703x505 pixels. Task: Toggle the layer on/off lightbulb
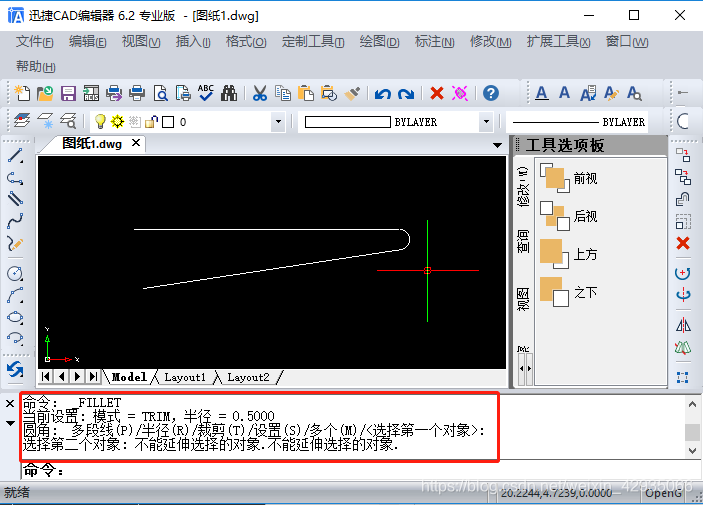click(x=100, y=122)
